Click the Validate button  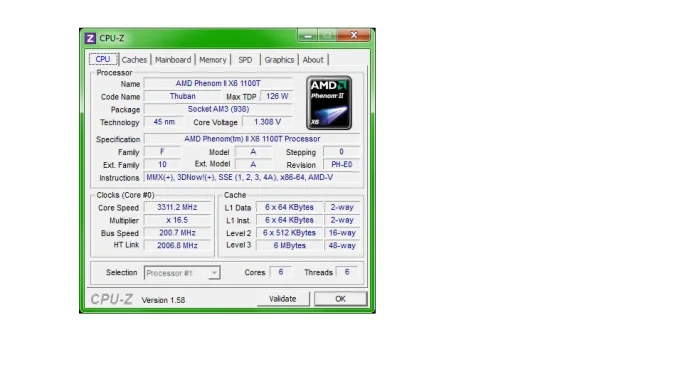click(283, 299)
